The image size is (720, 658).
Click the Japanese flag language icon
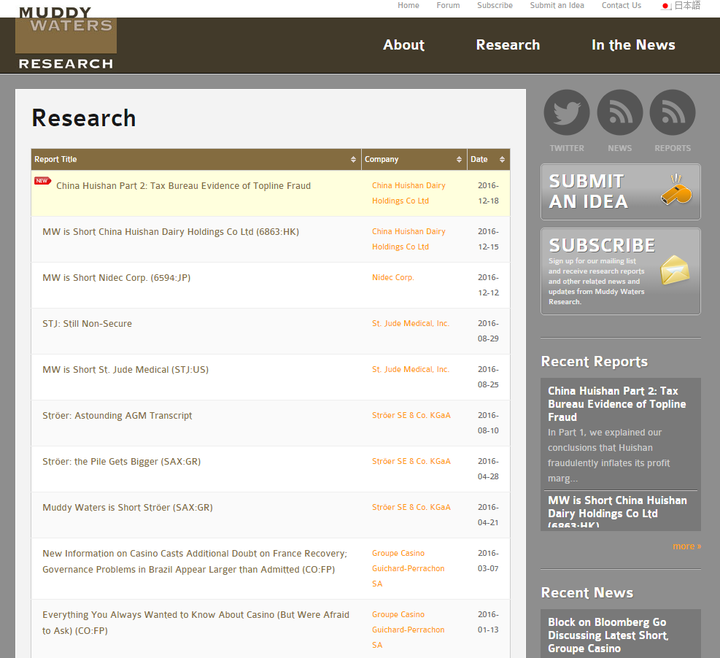tap(665, 6)
